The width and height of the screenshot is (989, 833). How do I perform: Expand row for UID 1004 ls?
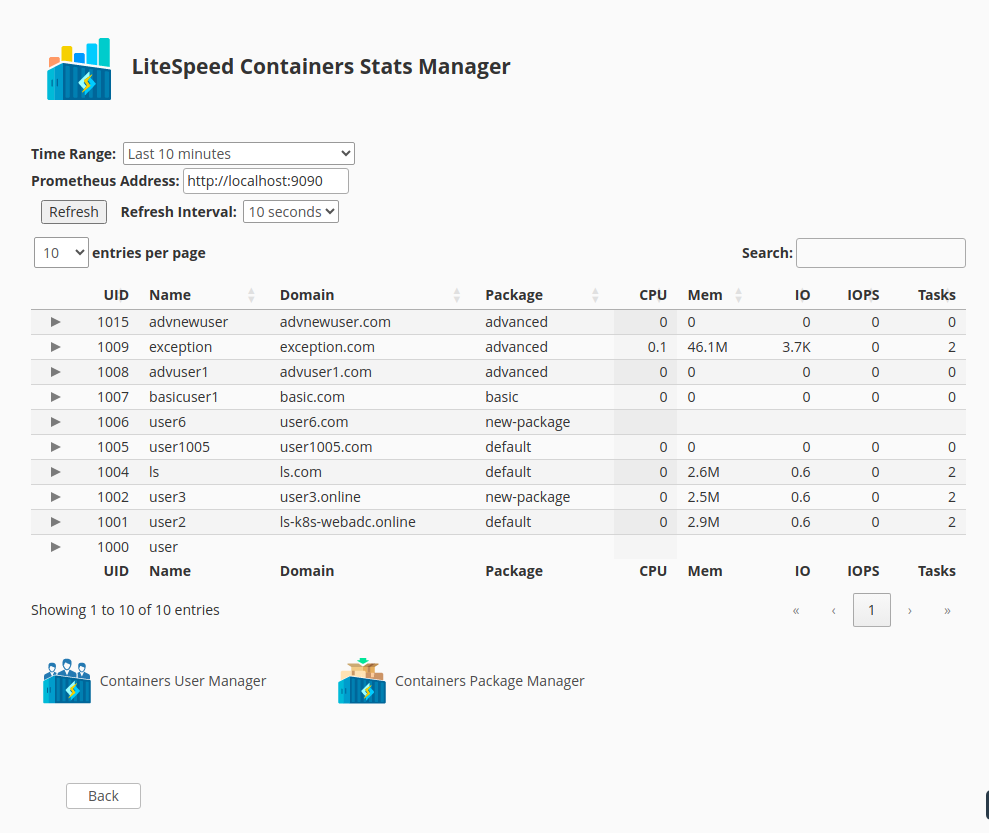[x=56, y=472]
